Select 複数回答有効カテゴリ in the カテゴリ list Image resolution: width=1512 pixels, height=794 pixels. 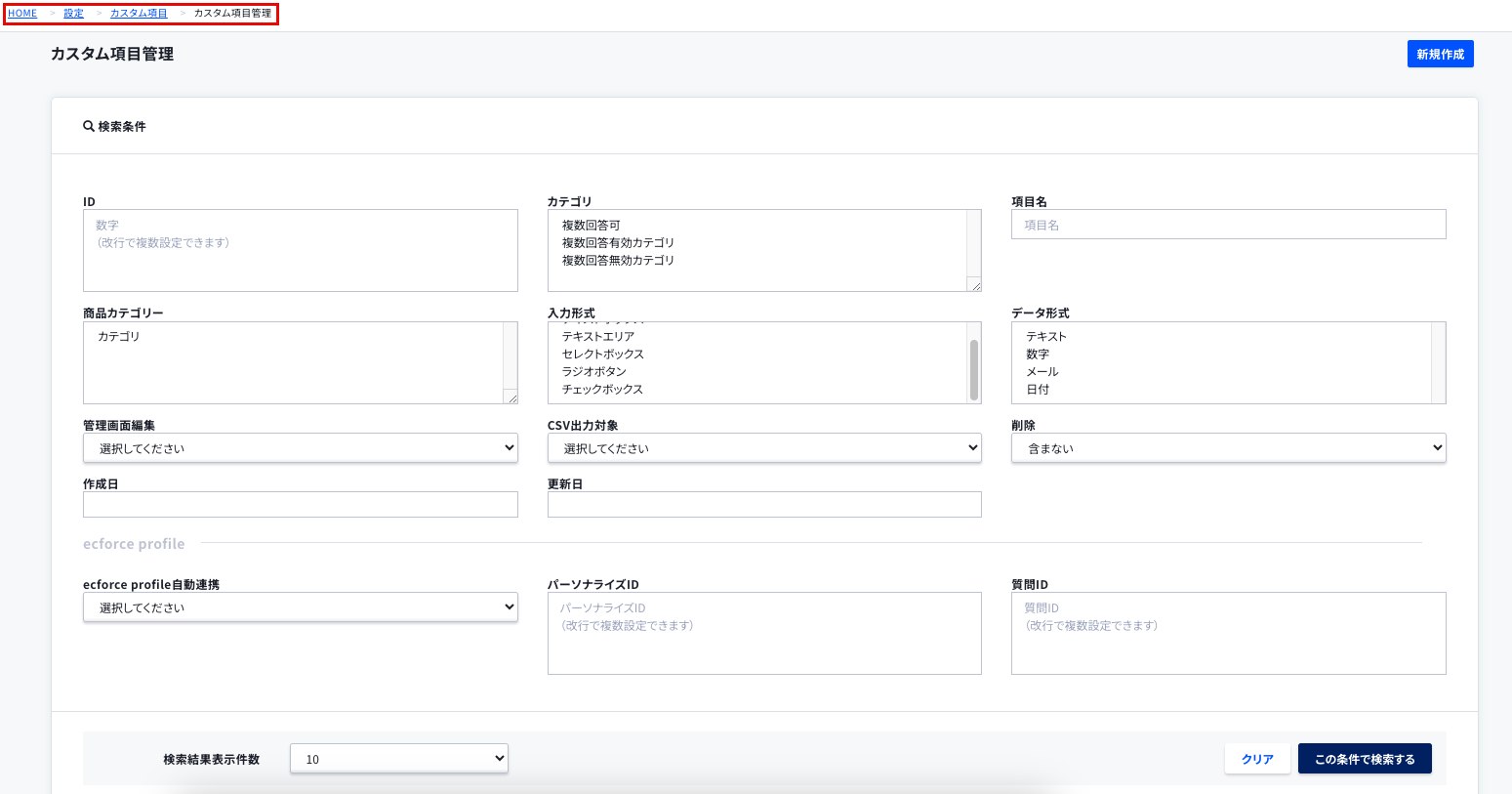coord(618,243)
